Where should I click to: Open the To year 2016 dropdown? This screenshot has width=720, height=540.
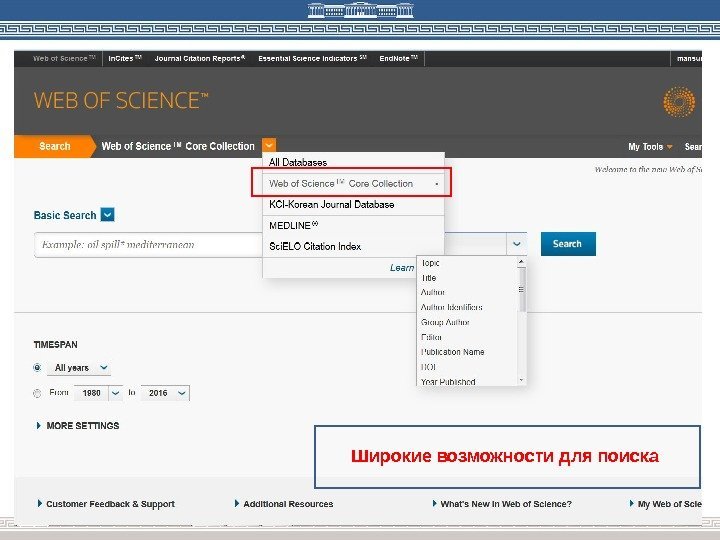coord(165,393)
